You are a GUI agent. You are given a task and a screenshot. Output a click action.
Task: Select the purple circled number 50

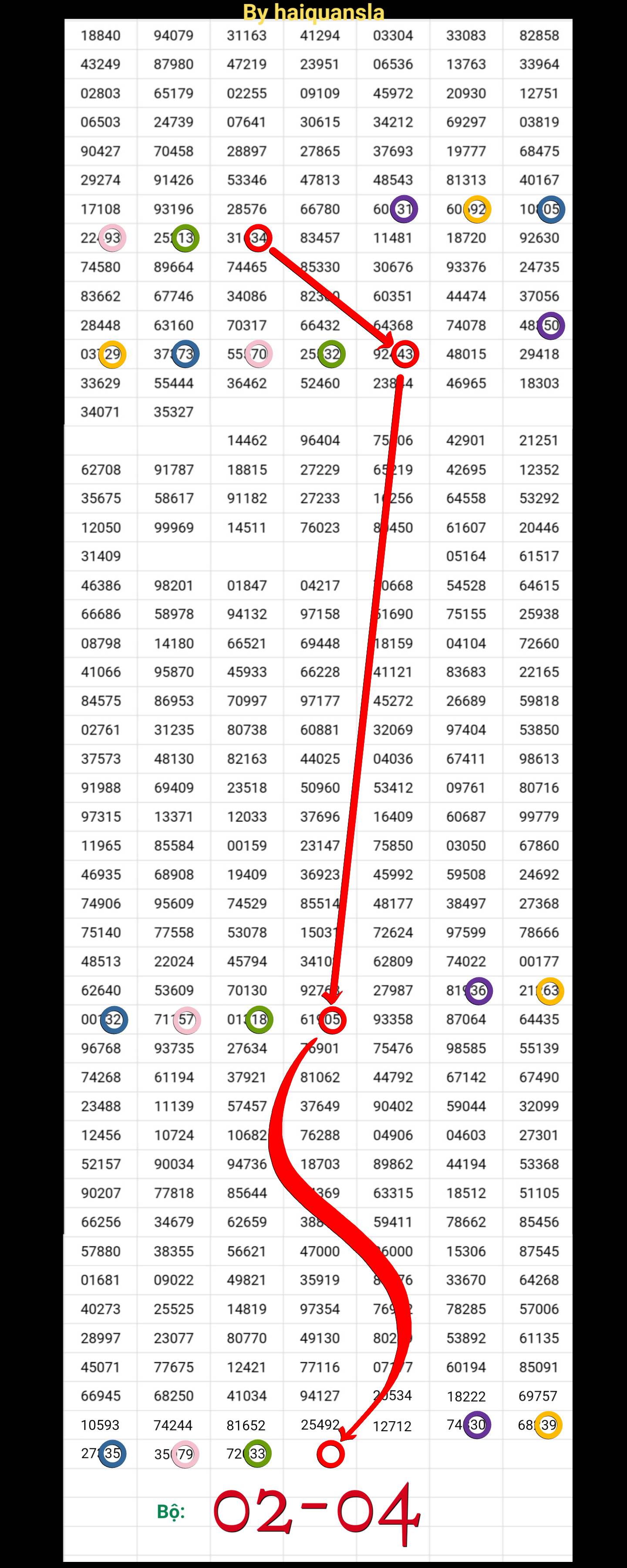tap(551, 325)
